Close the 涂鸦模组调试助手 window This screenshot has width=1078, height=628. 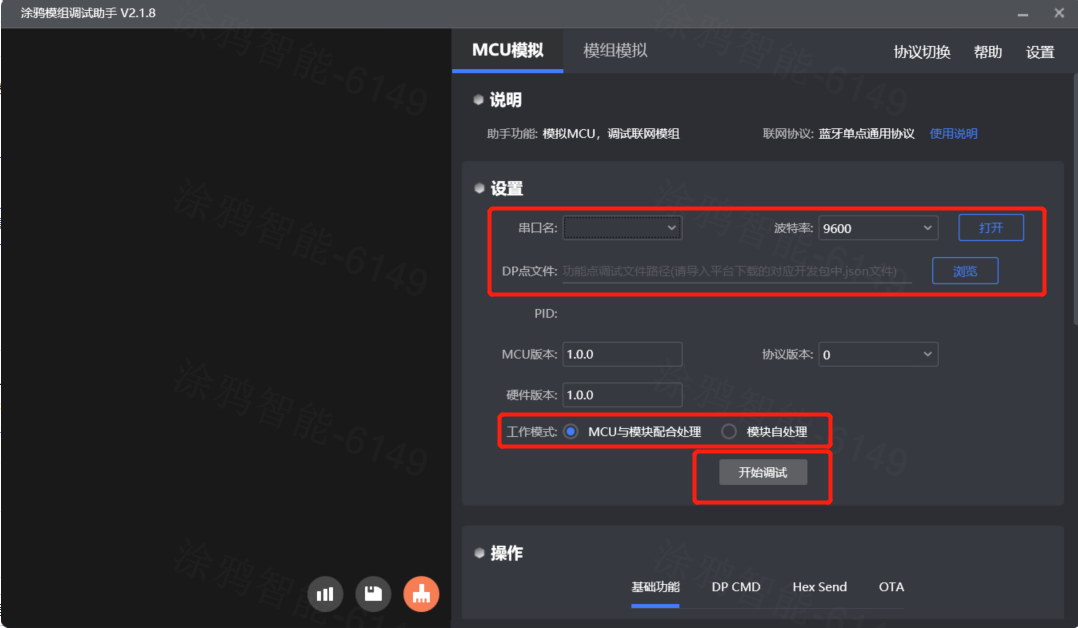[x=1059, y=13]
